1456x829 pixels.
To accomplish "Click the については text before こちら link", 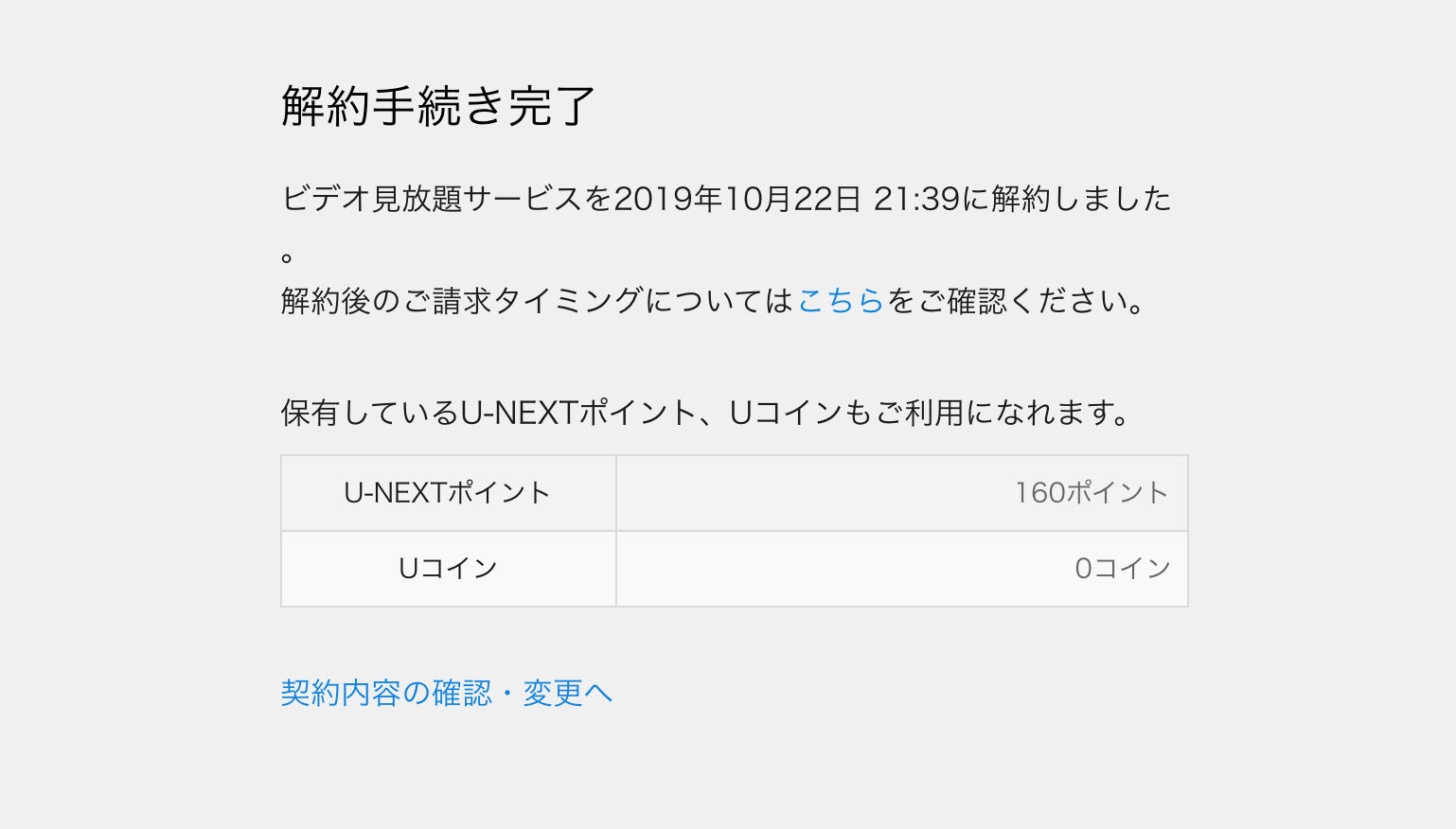I will tap(719, 301).
